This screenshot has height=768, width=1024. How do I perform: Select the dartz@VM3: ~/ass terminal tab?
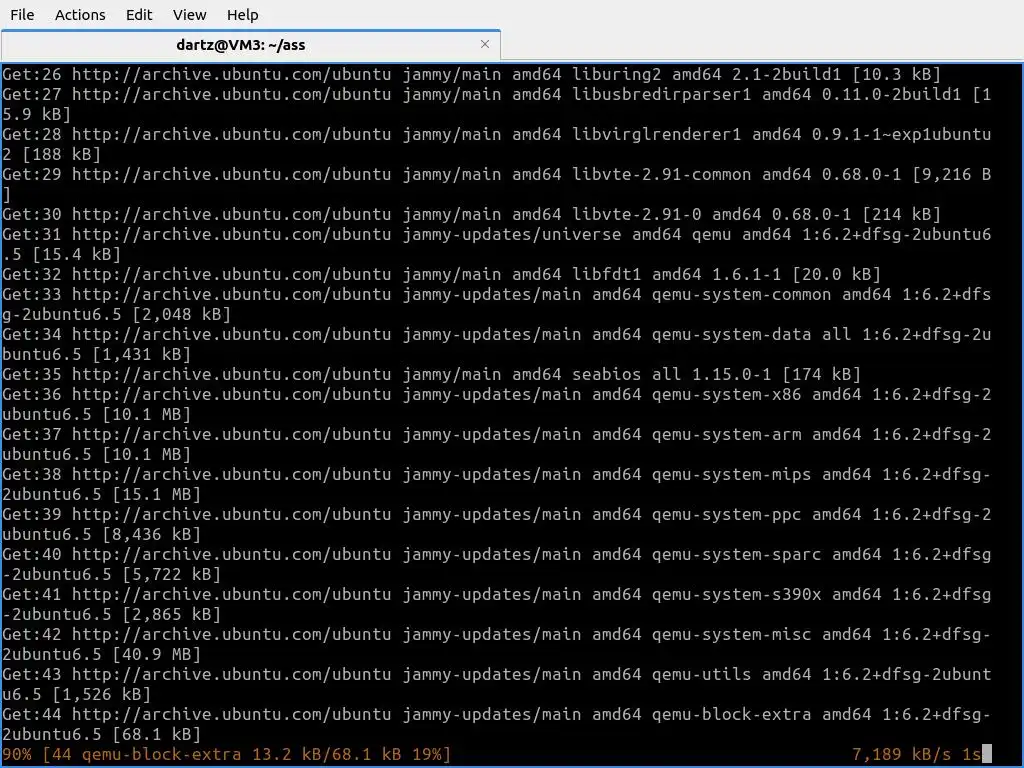240,44
